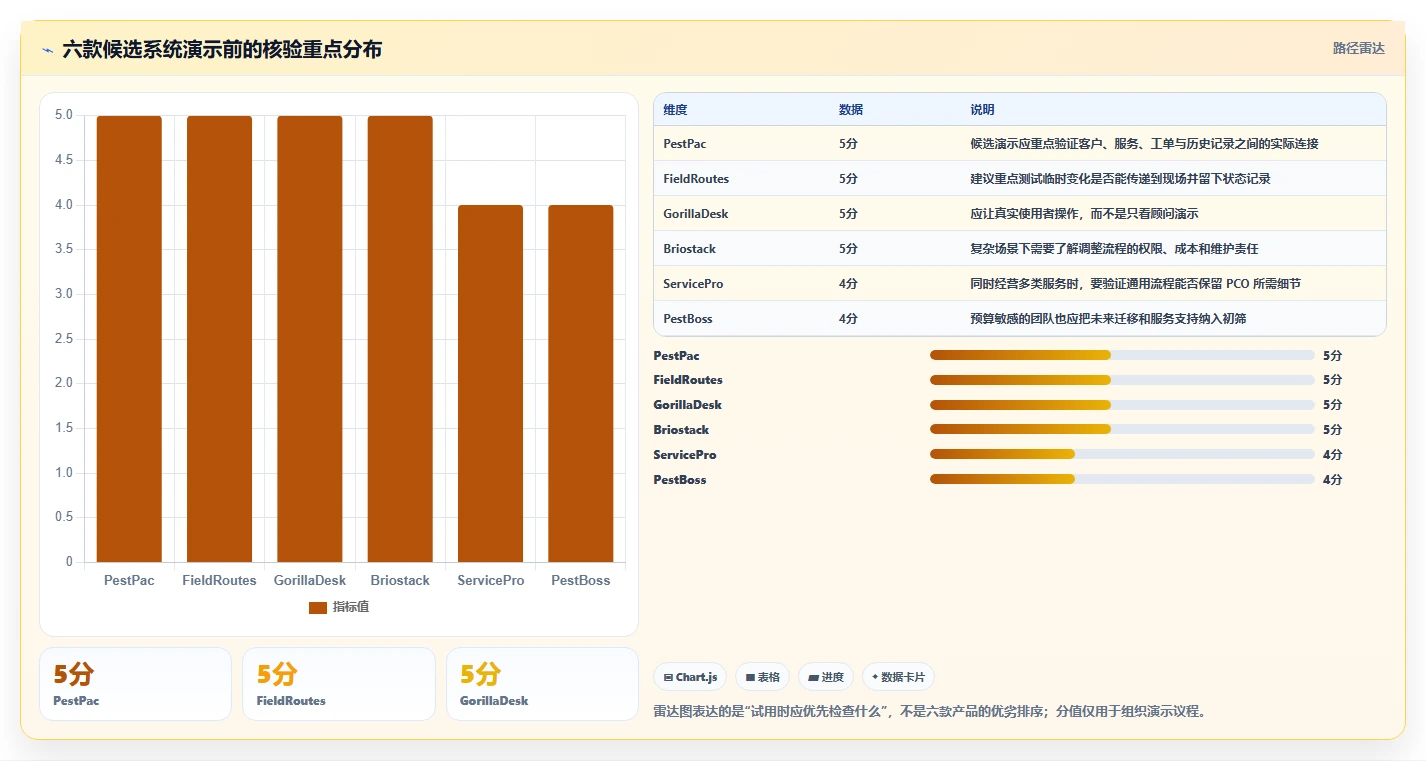Click the GorillaDesk label on the chart axis
This screenshot has width=1426, height=761.
tap(310, 581)
